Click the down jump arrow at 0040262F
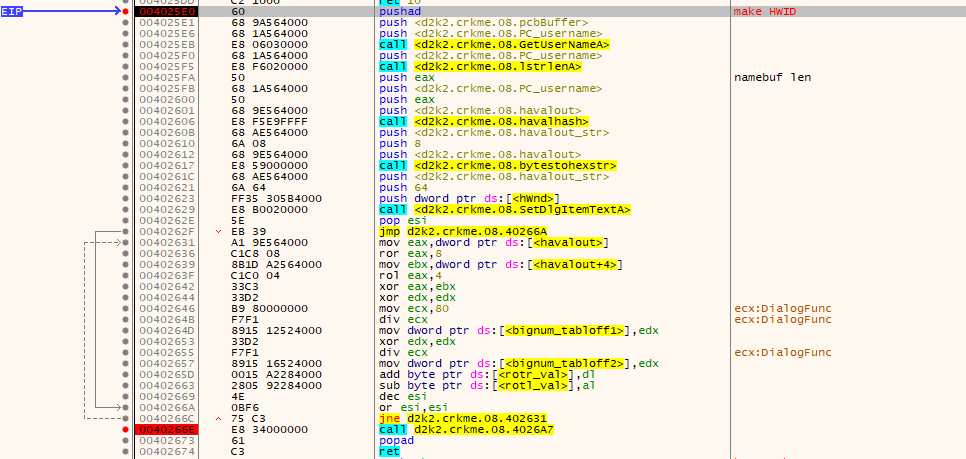The image size is (966, 459). (x=219, y=232)
